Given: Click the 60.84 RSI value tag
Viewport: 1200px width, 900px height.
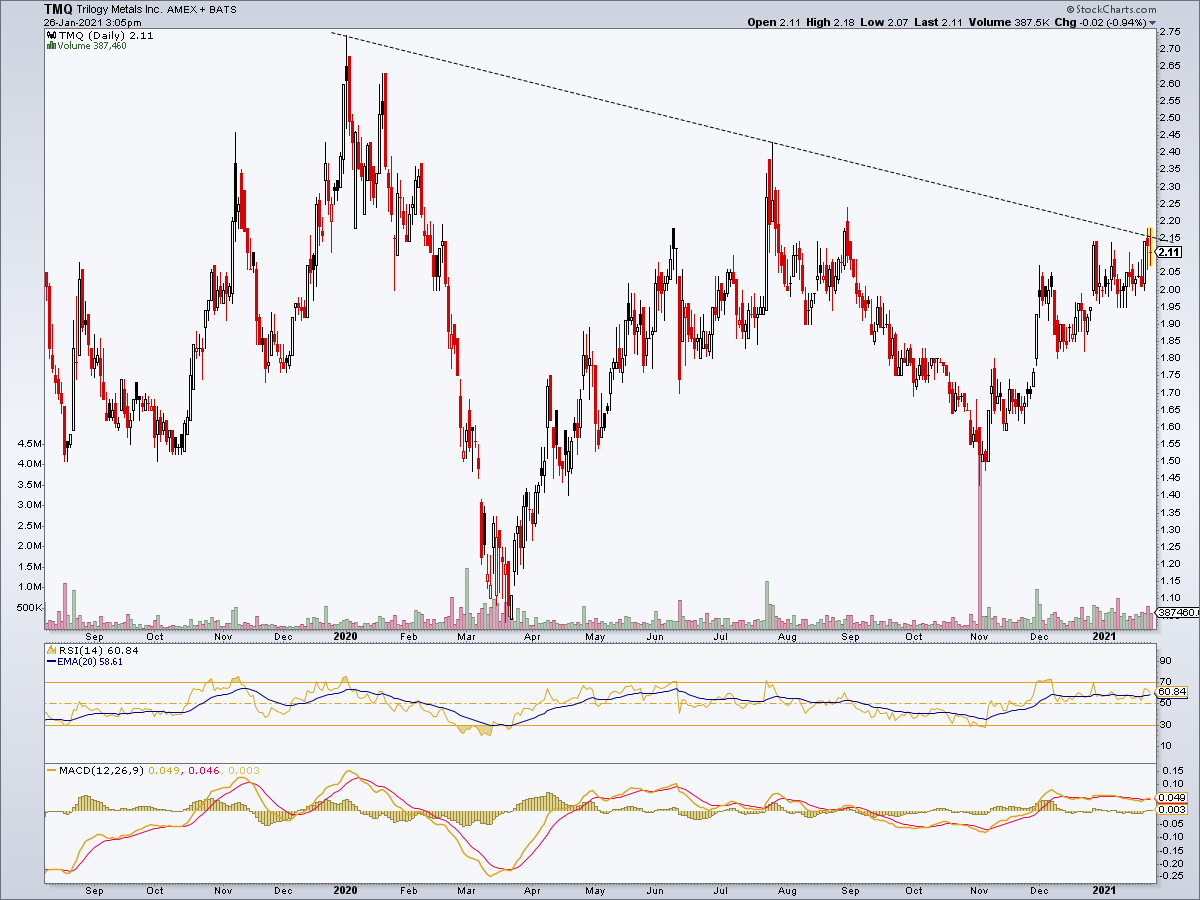Looking at the screenshot, I should point(1170,691).
